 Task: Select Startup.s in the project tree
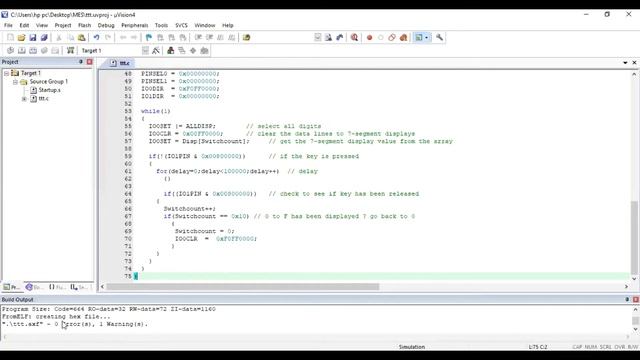(49, 90)
